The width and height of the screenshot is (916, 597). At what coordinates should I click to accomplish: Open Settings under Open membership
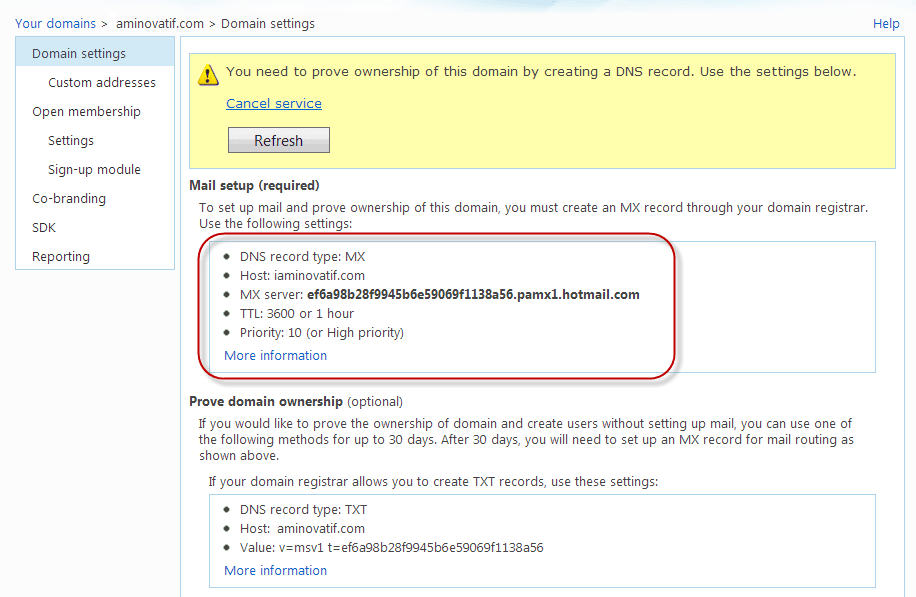click(71, 140)
